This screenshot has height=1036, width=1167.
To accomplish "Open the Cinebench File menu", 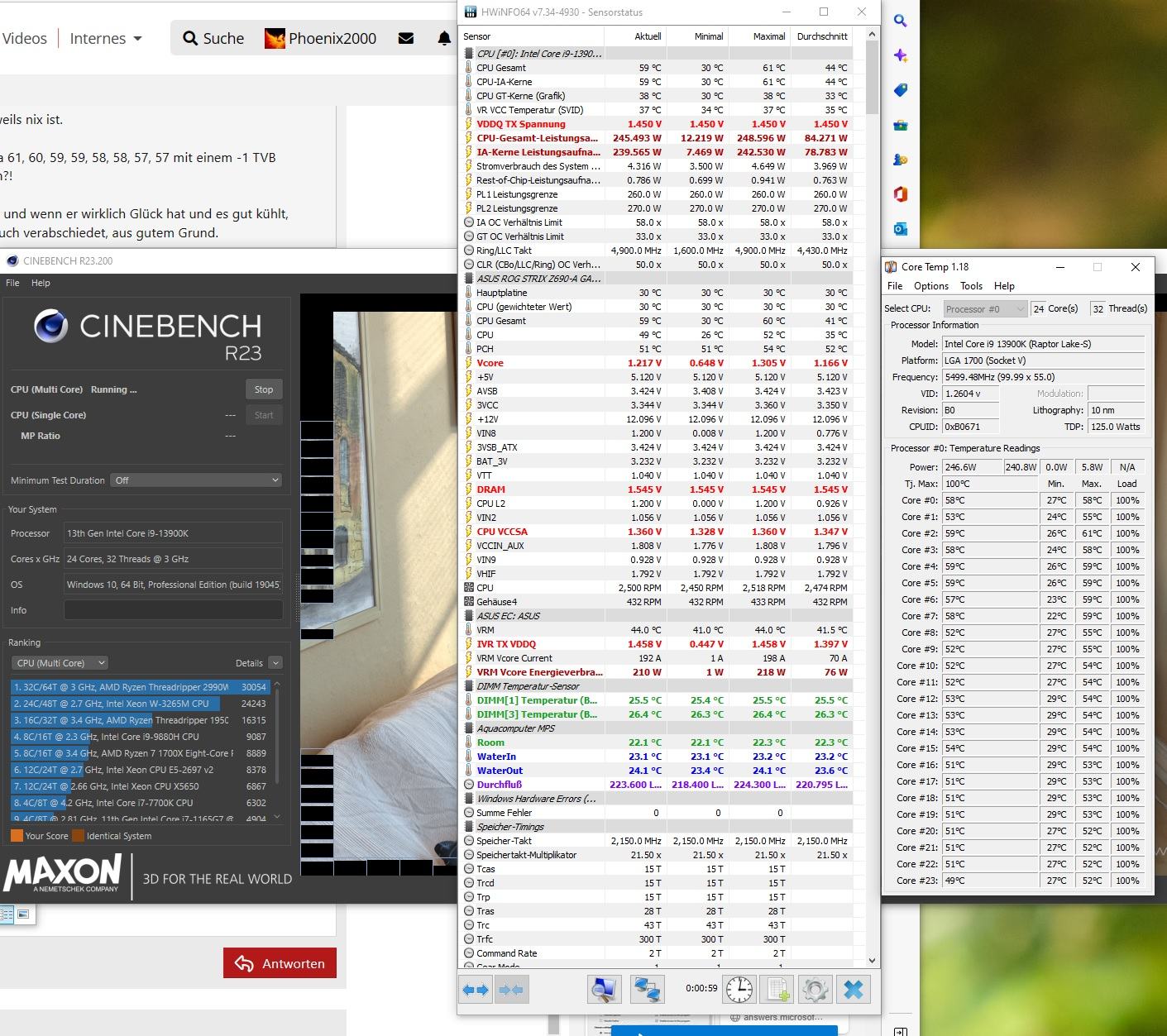I will [12, 283].
